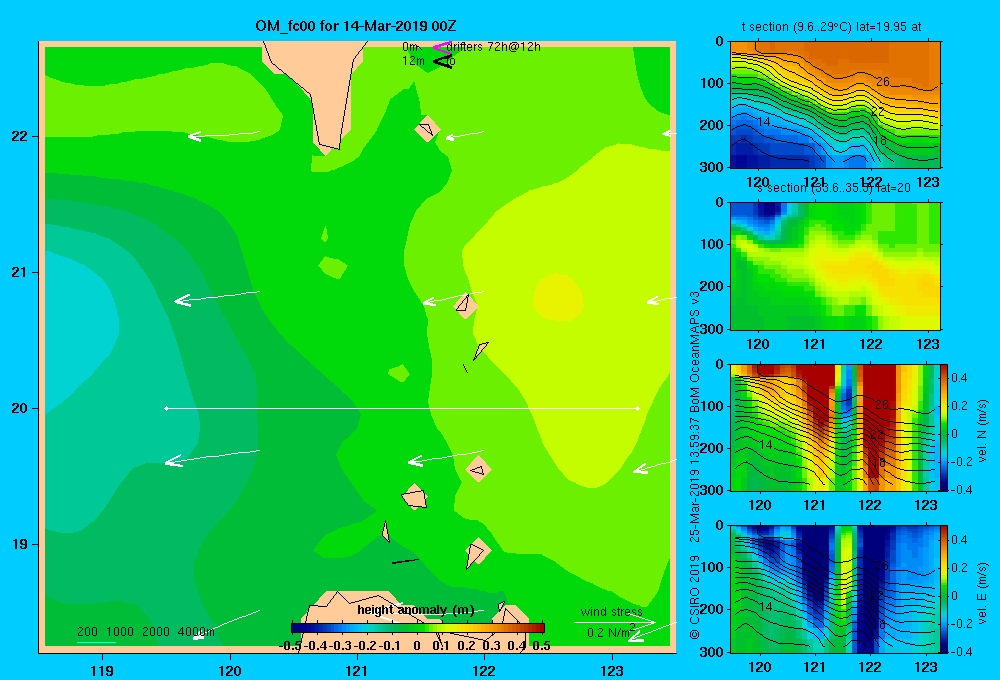The image size is (1000, 680).
Task: Open the northward velocity section plot
Action: pos(834,427)
